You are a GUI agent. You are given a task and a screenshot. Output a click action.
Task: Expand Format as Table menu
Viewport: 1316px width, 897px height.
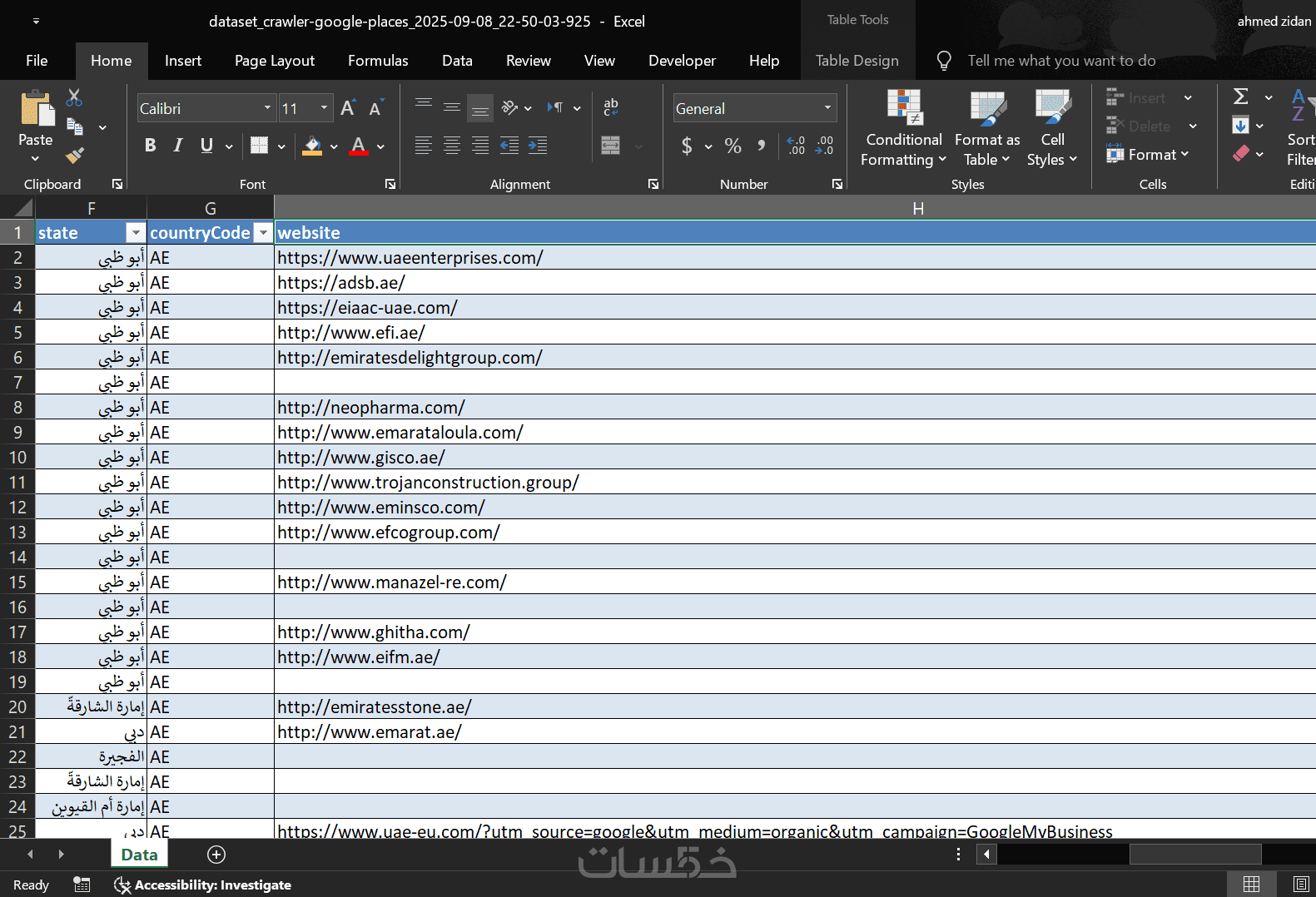click(987, 150)
